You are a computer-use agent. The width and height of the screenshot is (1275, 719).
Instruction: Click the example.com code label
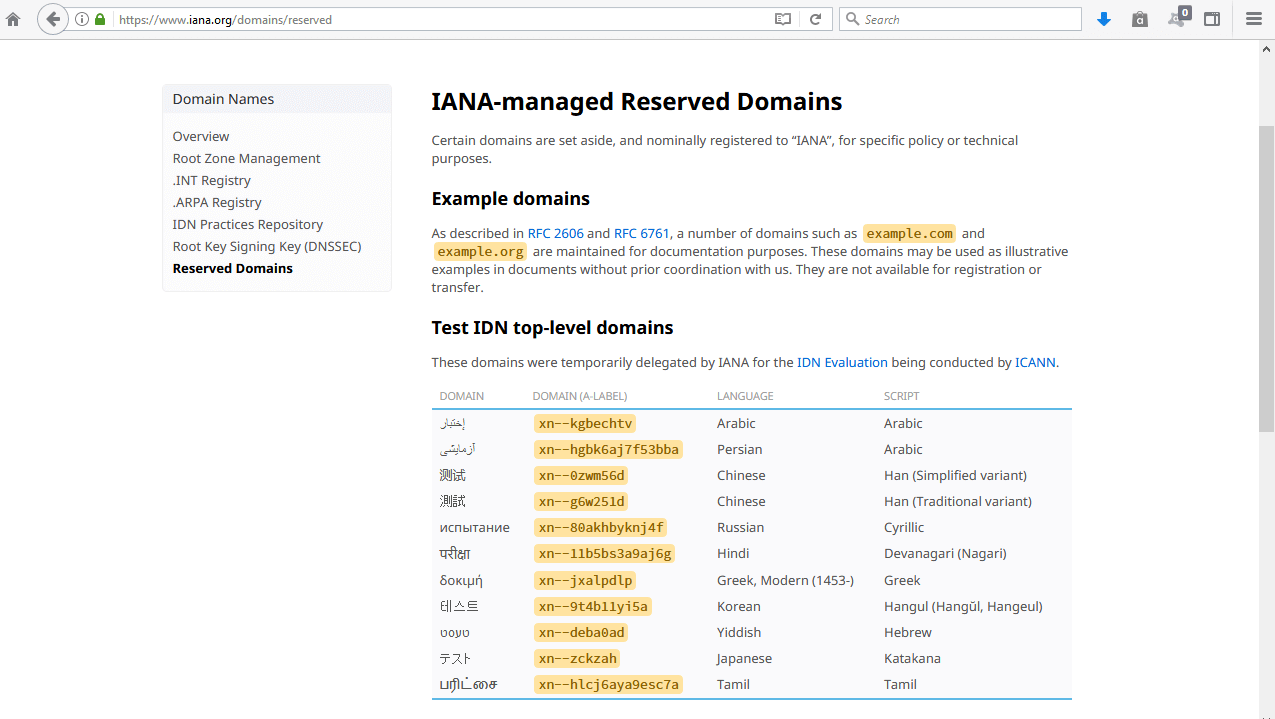click(x=909, y=233)
